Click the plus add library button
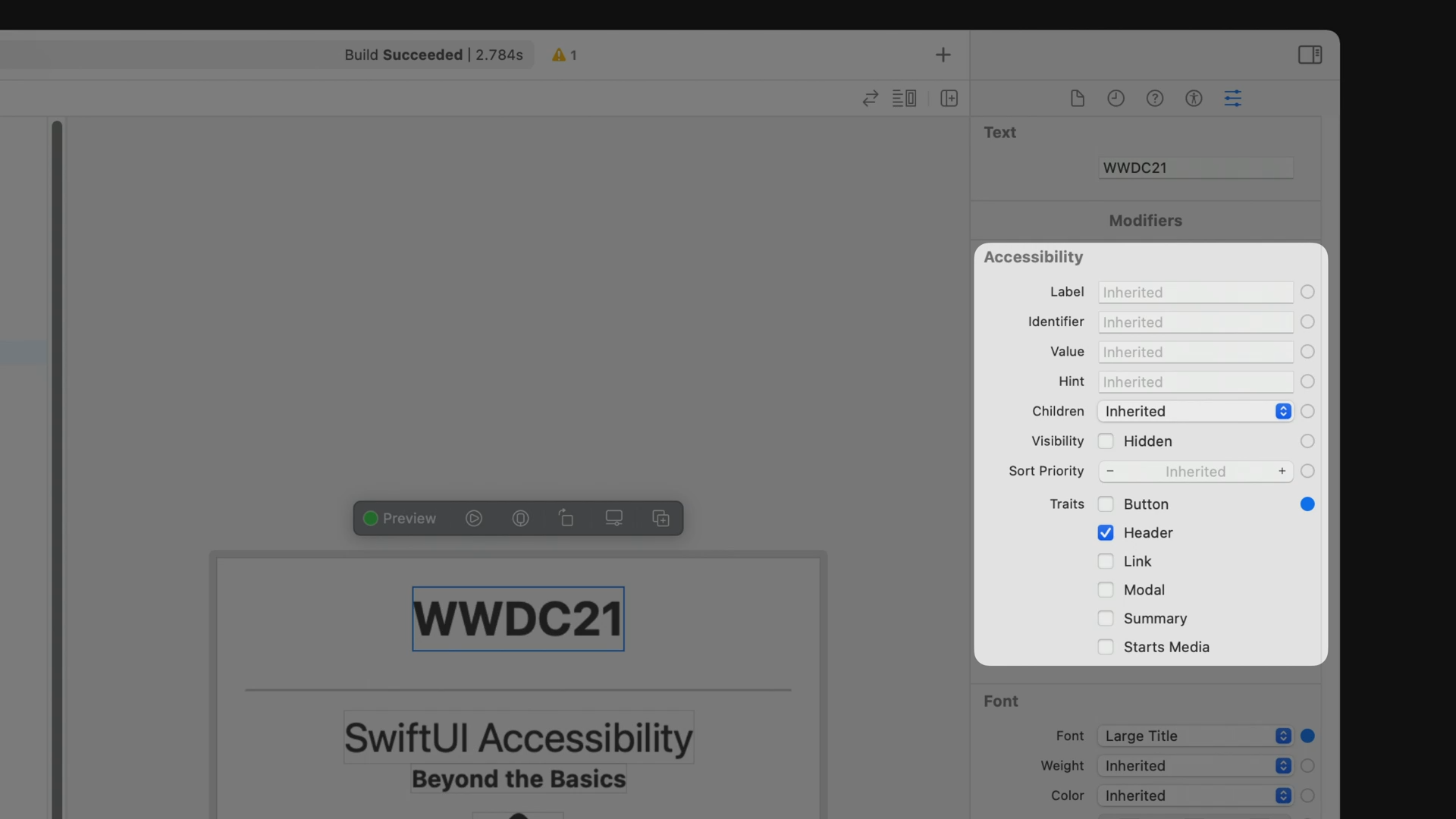The height and width of the screenshot is (819, 1456). point(943,55)
